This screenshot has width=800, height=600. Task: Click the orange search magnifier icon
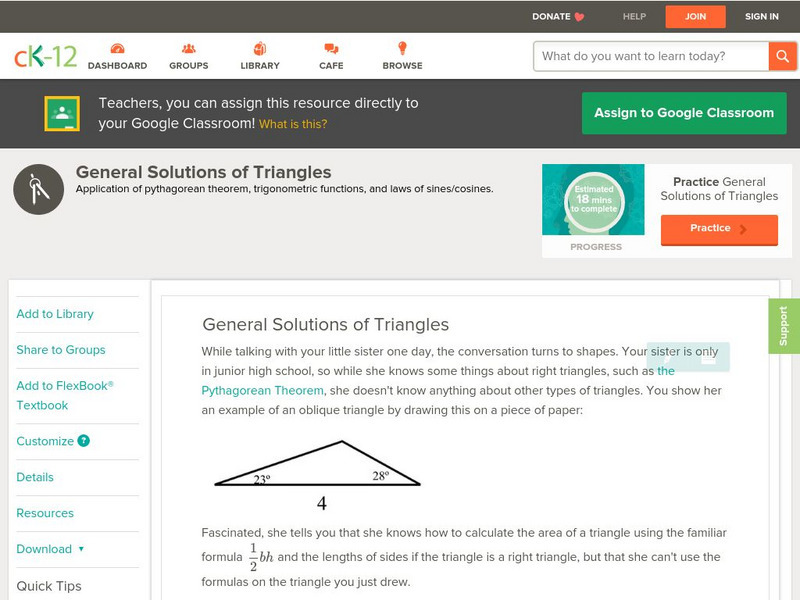pos(782,57)
